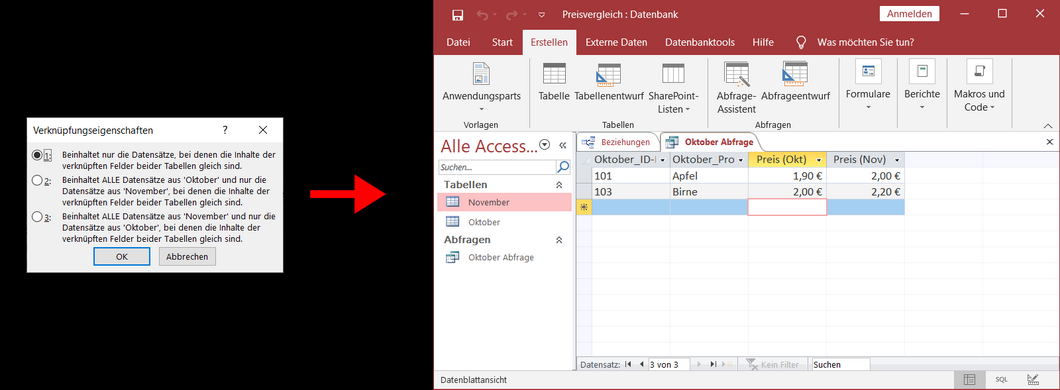Screen dimensions: 1060x390
Task: Go to last record navigation button
Action: pyautogui.click(x=713, y=364)
